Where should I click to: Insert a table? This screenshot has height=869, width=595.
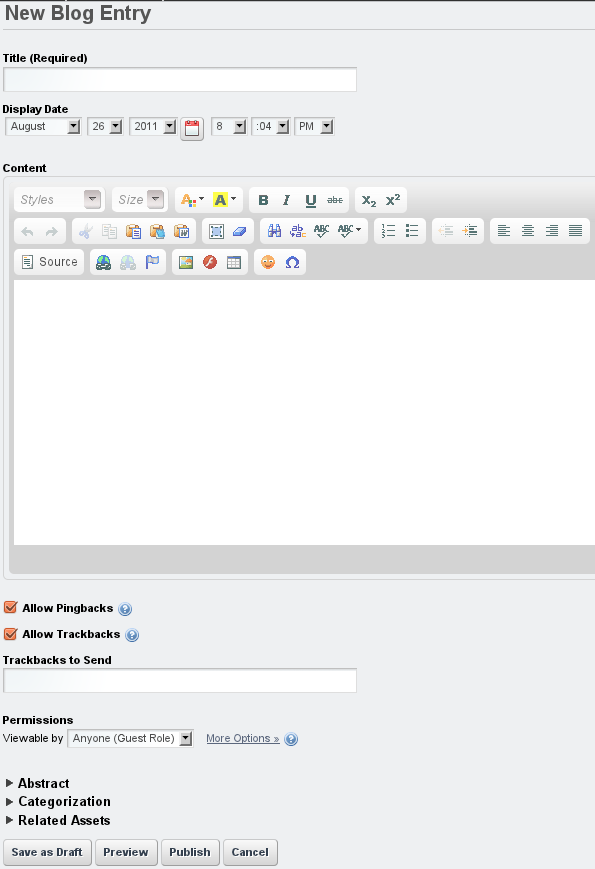(x=234, y=262)
